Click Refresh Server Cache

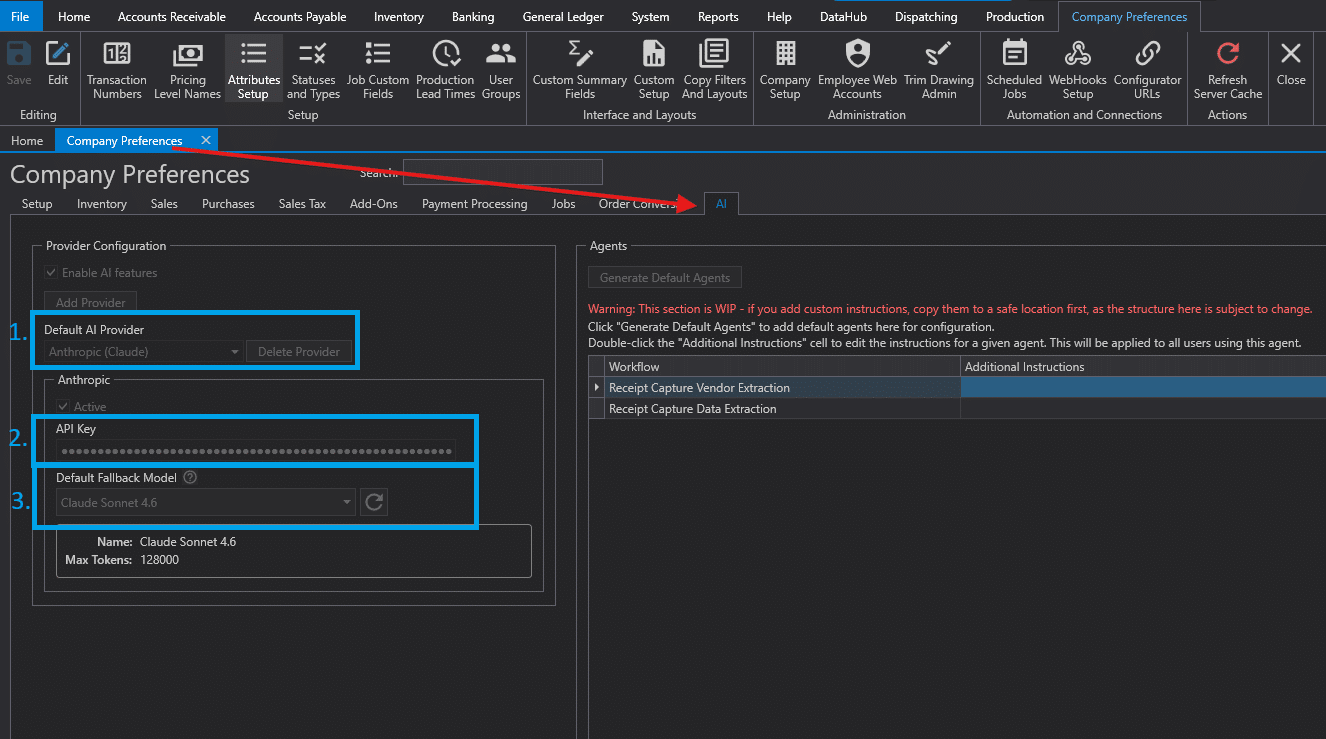1227,70
